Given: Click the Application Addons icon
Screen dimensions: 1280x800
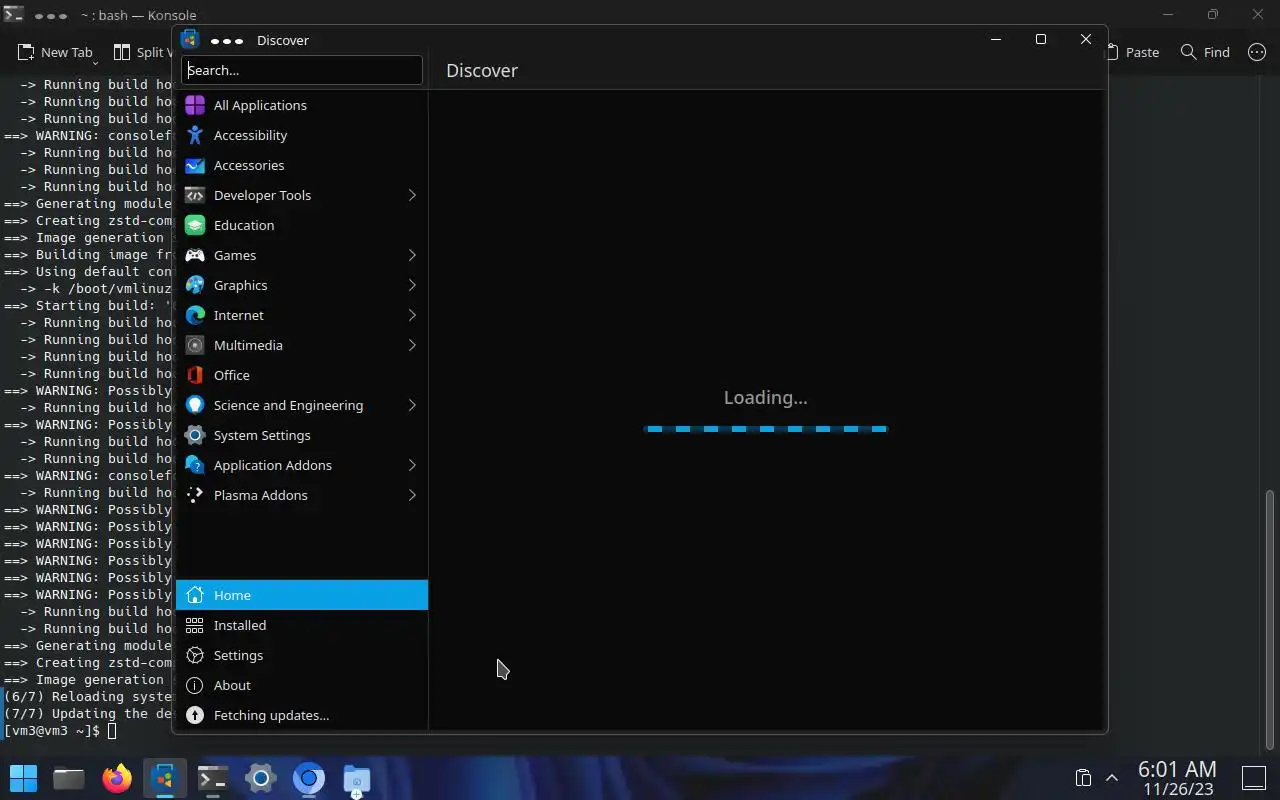Looking at the screenshot, I should pos(195,465).
